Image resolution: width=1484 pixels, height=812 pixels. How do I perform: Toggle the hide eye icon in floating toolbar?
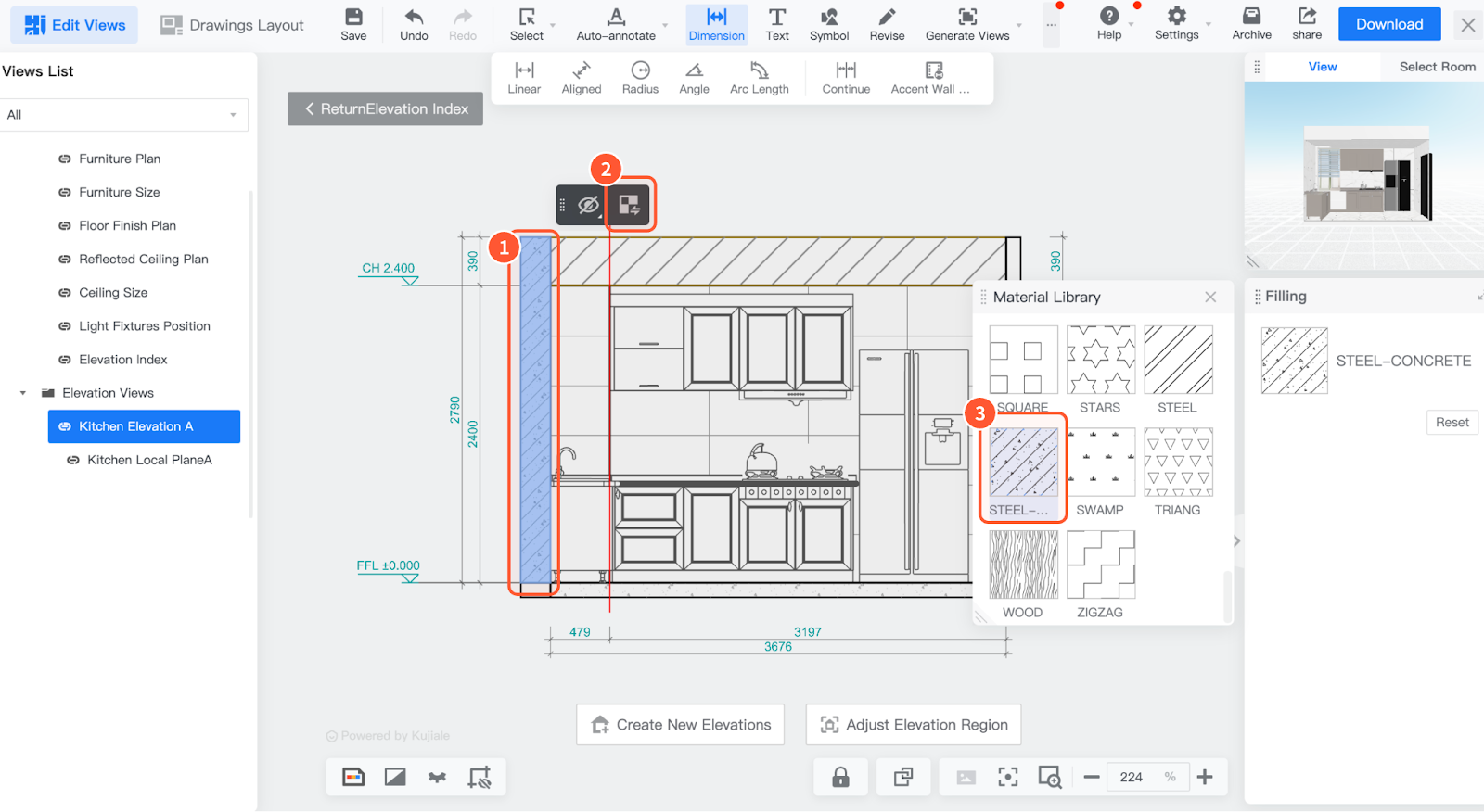point(588,205)
